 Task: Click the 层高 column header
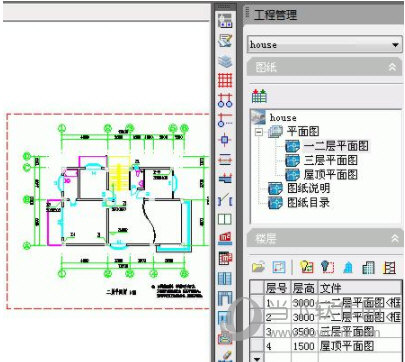pyautogui.click(x=304, y=288)
